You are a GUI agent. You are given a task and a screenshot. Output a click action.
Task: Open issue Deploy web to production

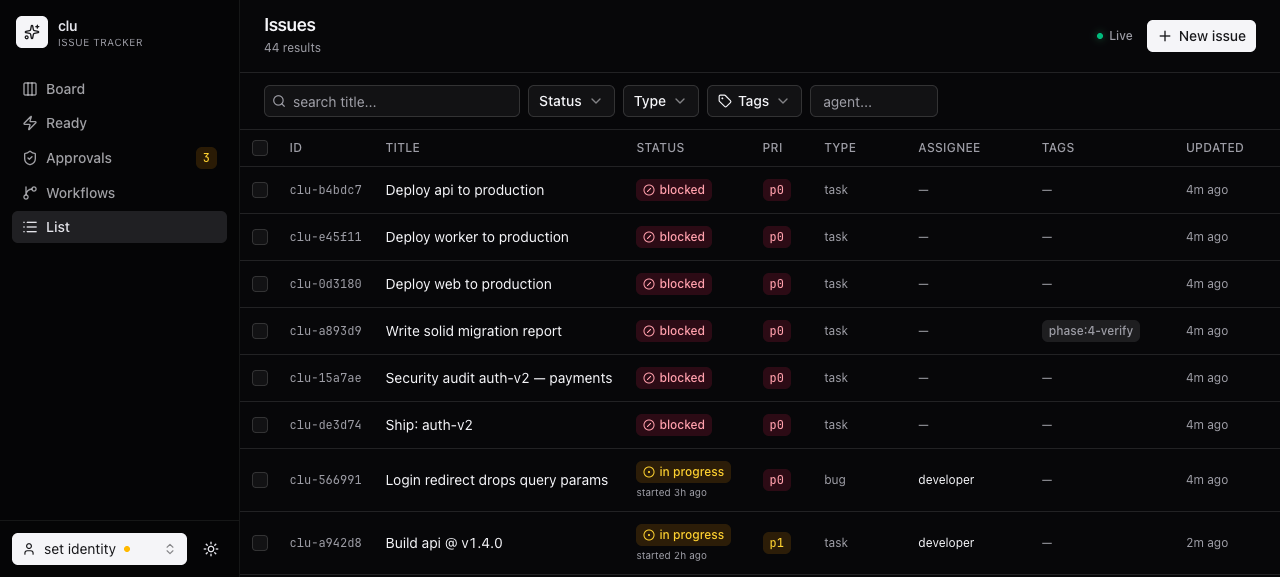click(x=468, y=284)
